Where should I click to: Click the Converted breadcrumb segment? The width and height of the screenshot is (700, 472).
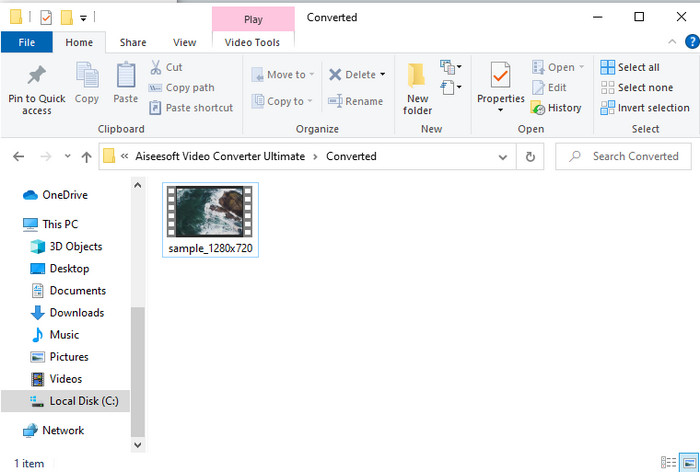click(x=351, y=156)
